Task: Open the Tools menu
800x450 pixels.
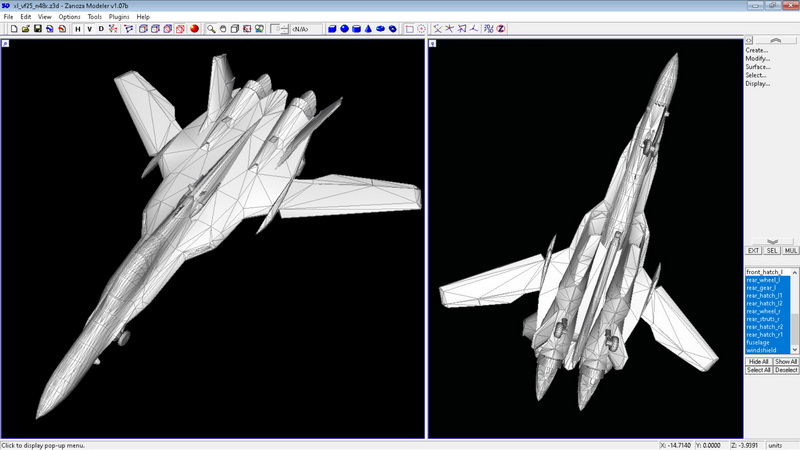Action: point(94,17)
